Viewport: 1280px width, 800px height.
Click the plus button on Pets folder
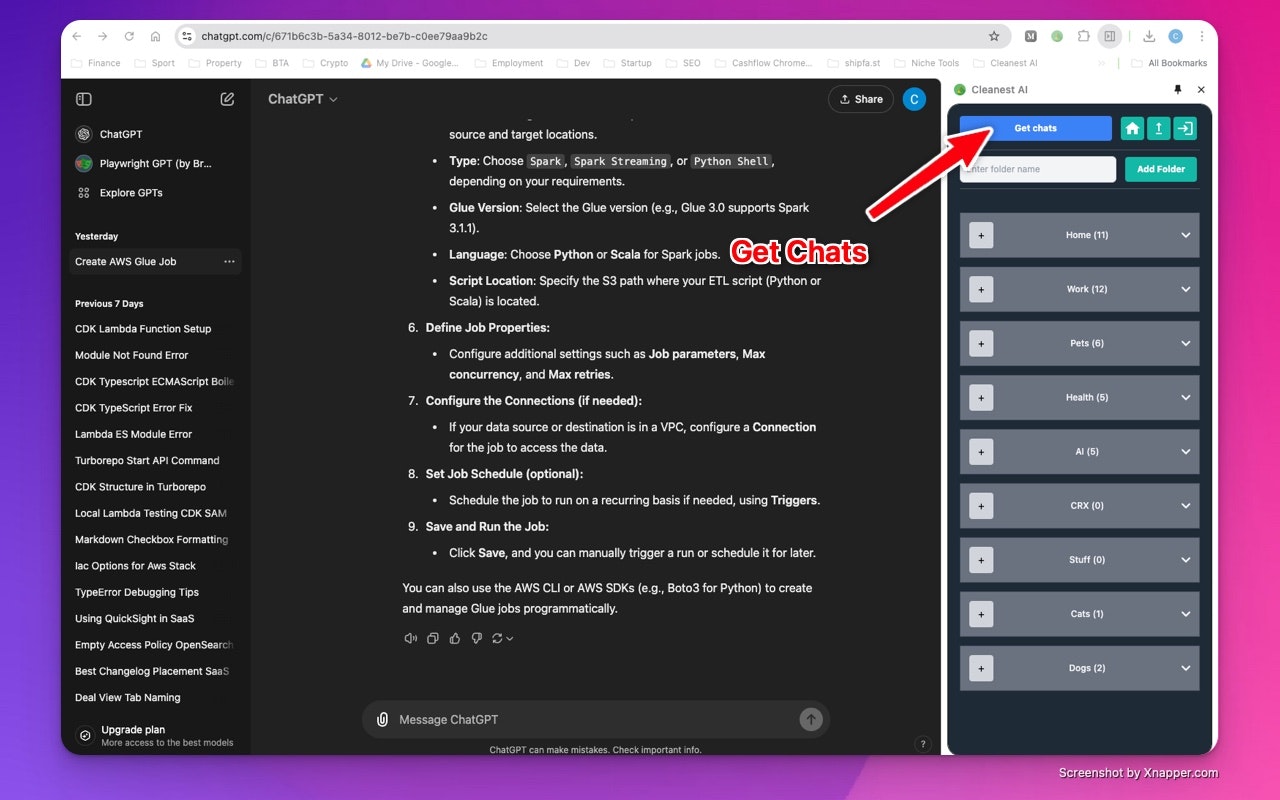pyautogui.click(x=981, y=343)
